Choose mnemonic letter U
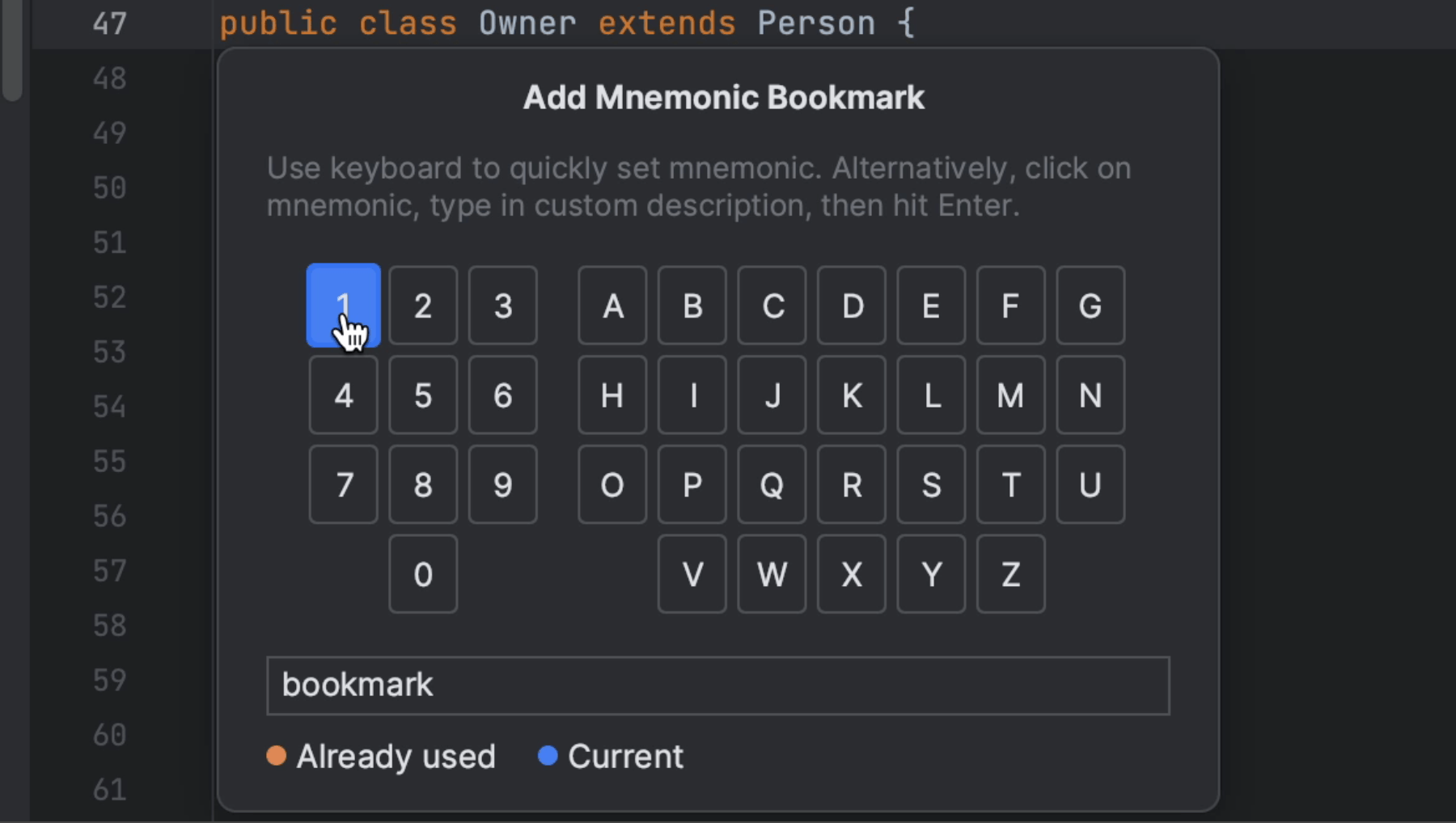The image size is (1456, 823). point(1090,485)
